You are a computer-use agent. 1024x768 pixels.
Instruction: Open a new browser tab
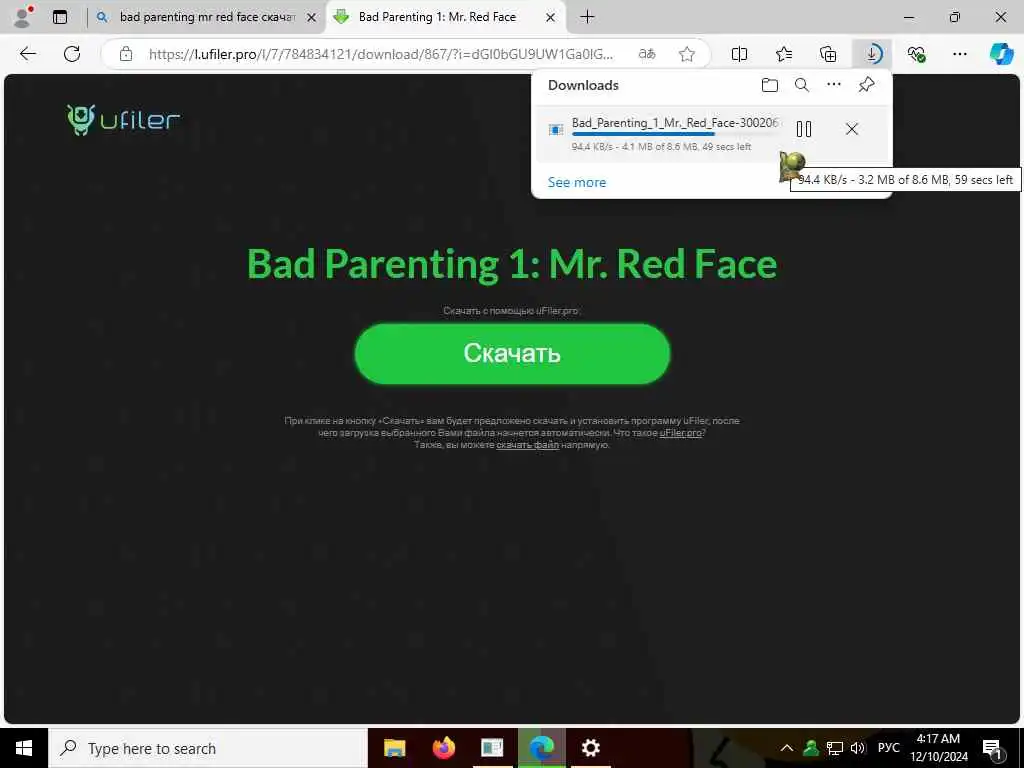pos(587,17)
